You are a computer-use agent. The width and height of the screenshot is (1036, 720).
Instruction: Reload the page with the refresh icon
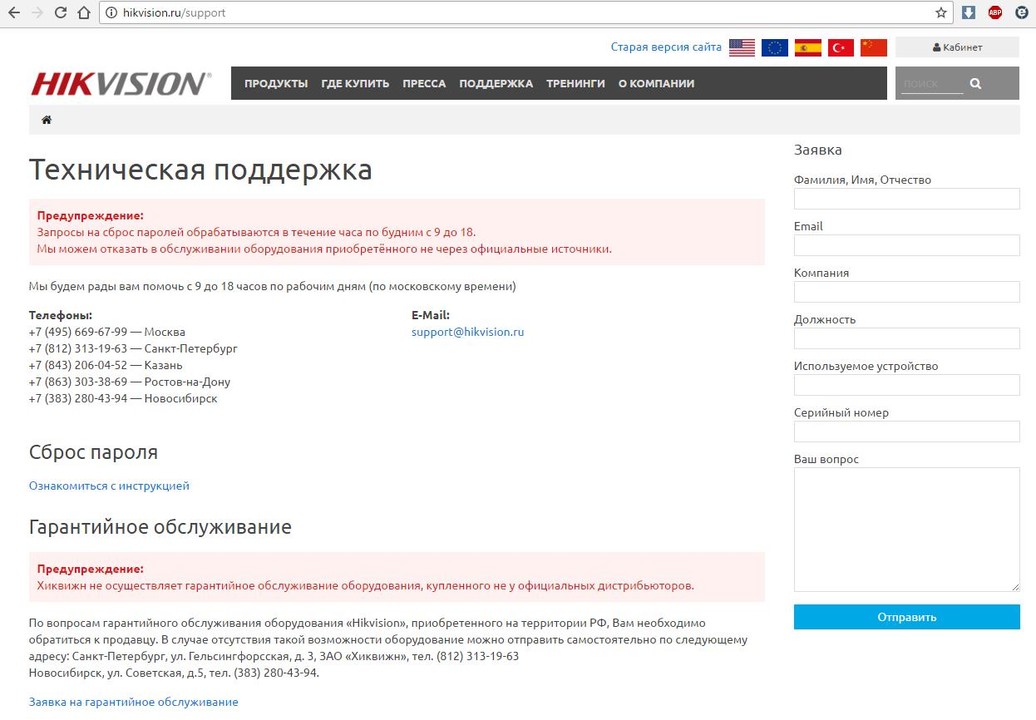[60, 13]
